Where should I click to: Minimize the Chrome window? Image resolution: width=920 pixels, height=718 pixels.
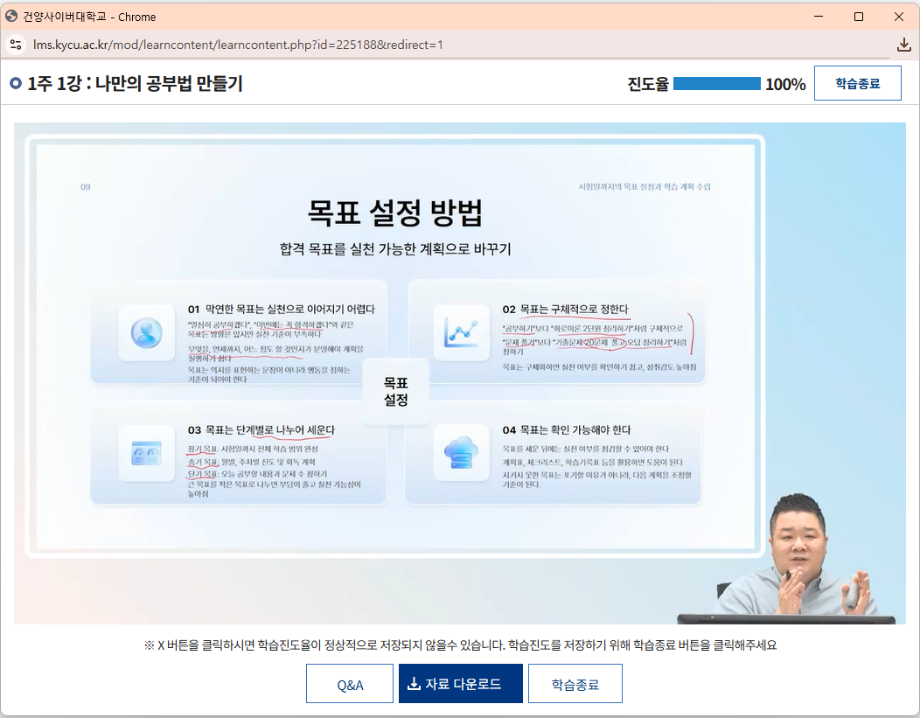pos(818,16)
